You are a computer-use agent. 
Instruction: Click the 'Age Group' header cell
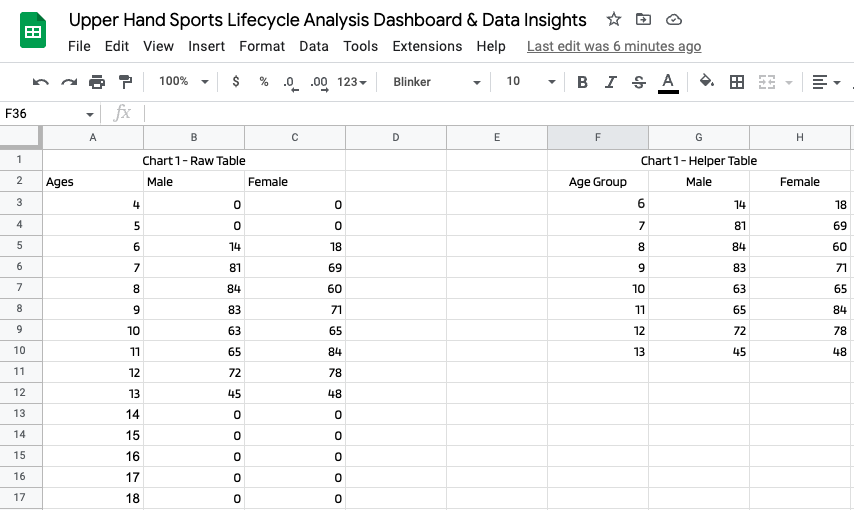click(x=598, y=181)
